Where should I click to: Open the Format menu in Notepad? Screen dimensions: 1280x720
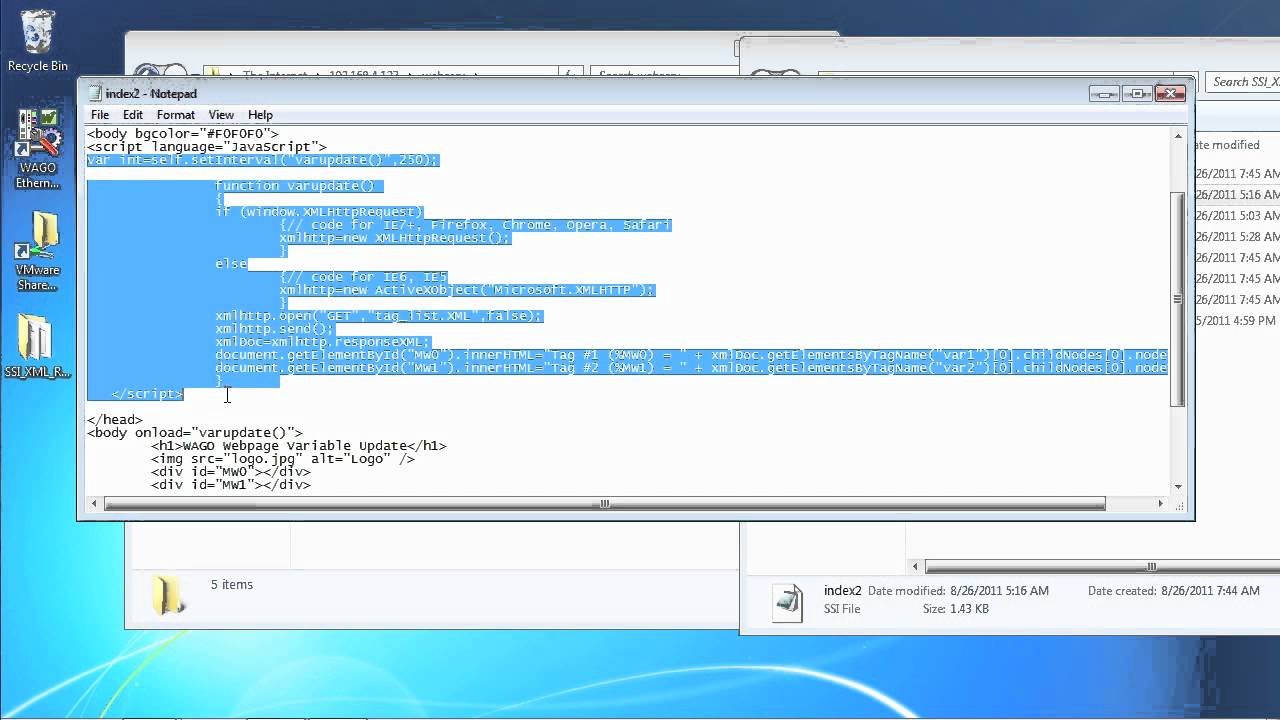[176, 115]
